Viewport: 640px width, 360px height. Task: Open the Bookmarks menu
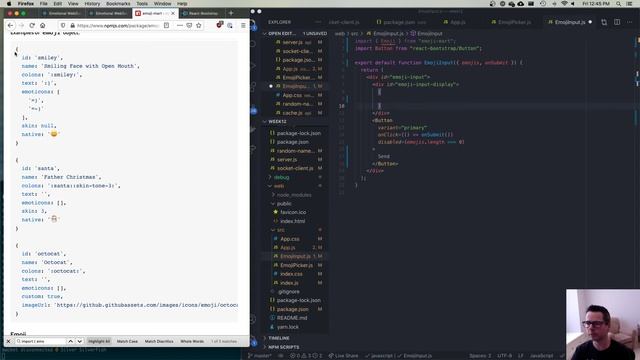(x=118, y=4)
